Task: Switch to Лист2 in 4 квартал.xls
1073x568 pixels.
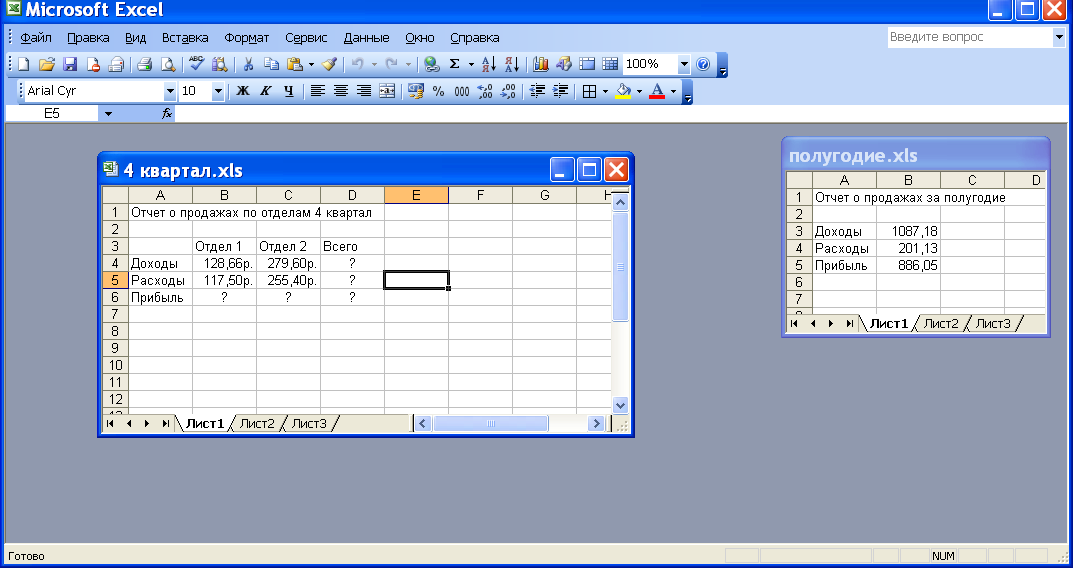Action: [257, 424]
